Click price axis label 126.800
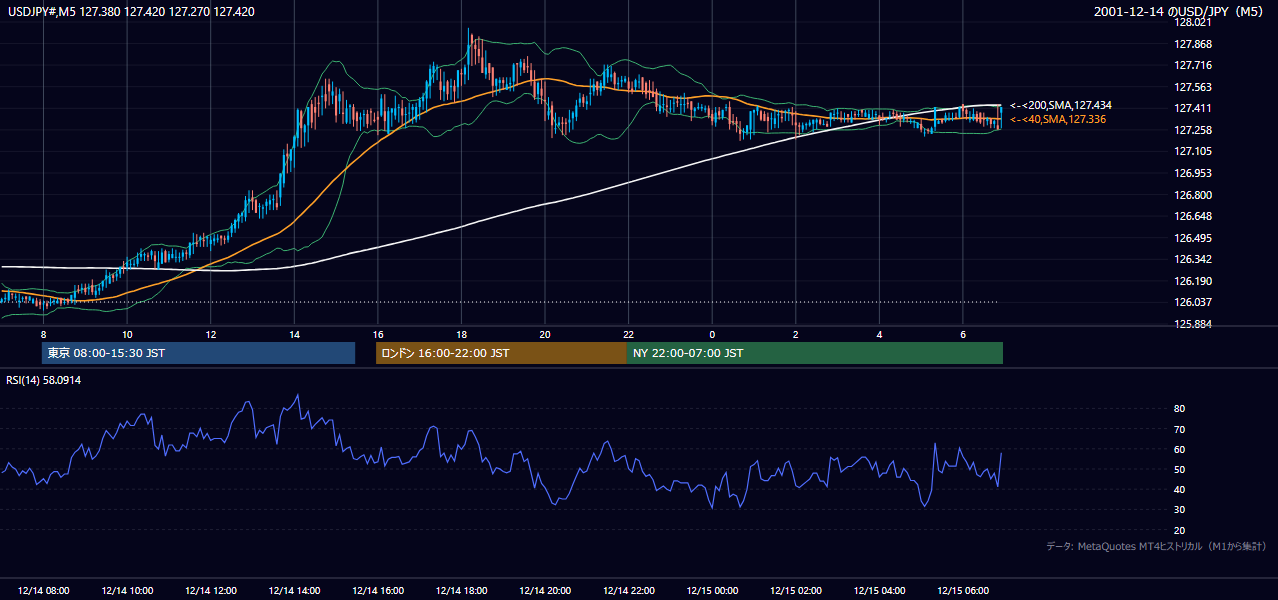1278x600 pixels. click(1193, 195)
